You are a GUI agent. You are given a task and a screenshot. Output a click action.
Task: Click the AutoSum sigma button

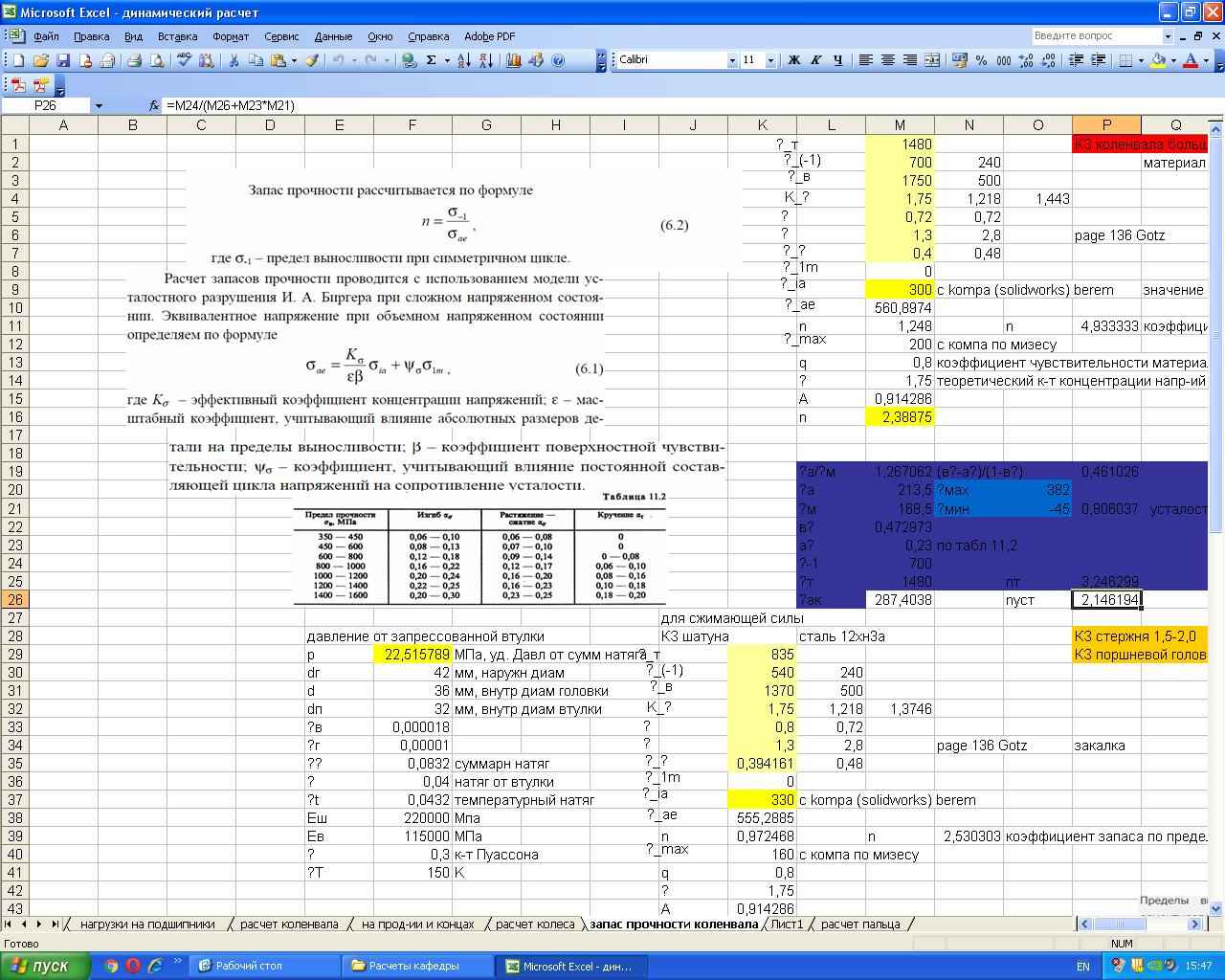432,59
